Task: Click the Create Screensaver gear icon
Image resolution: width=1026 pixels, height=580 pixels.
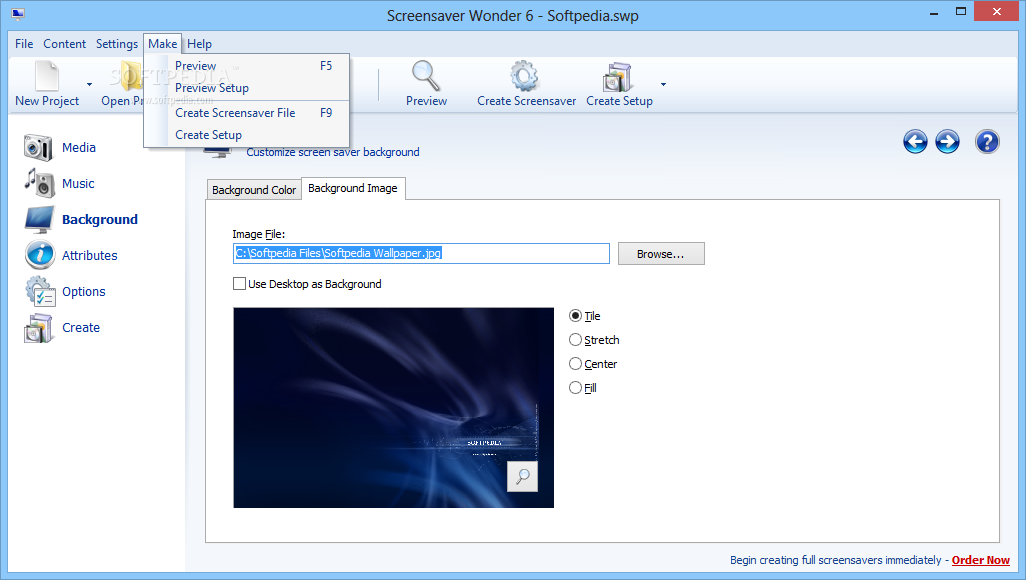Action: tap(525, 76)
